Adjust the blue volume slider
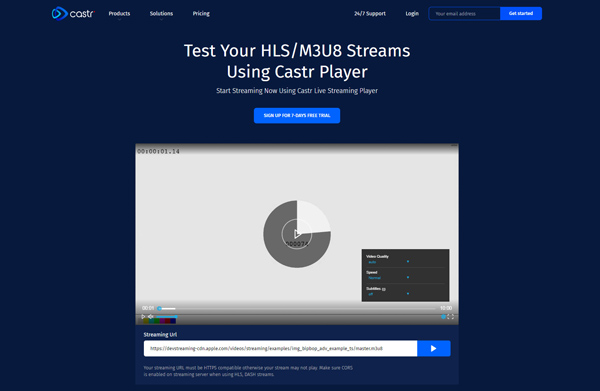 (166, 317)
